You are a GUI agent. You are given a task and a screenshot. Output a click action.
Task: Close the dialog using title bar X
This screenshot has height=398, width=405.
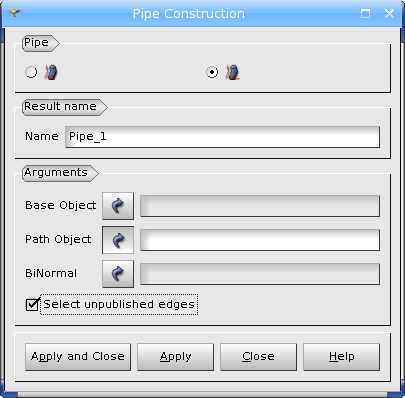click(x=389, y=14)
